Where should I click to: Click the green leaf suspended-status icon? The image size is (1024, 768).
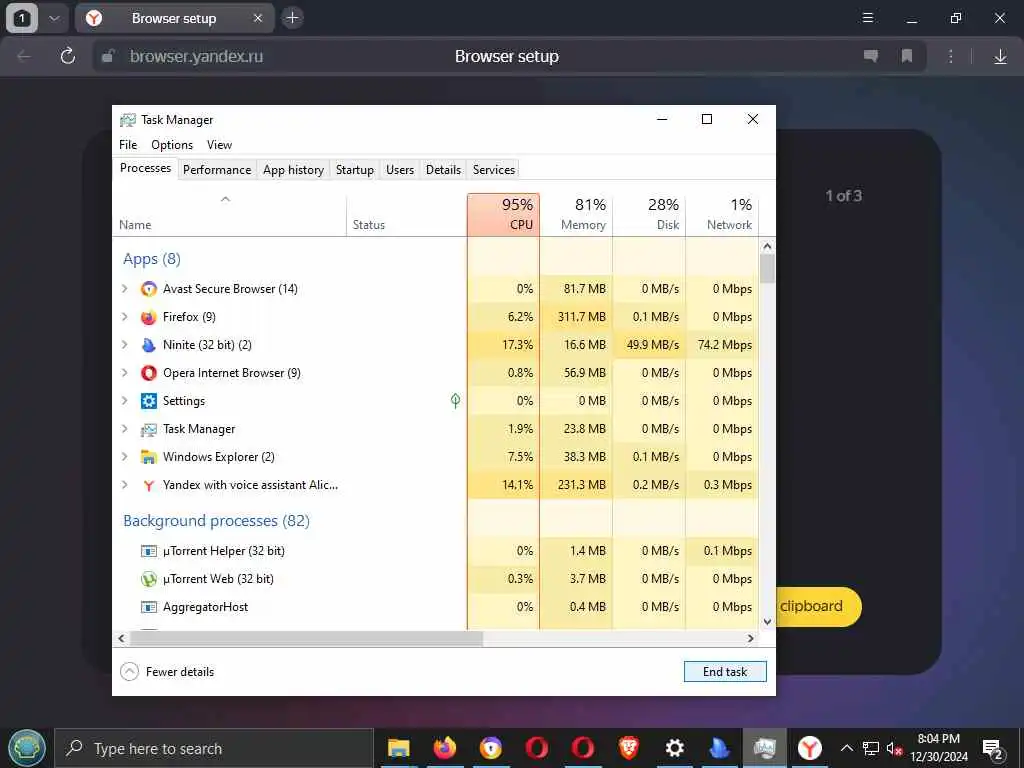click(x=455, y=400)
